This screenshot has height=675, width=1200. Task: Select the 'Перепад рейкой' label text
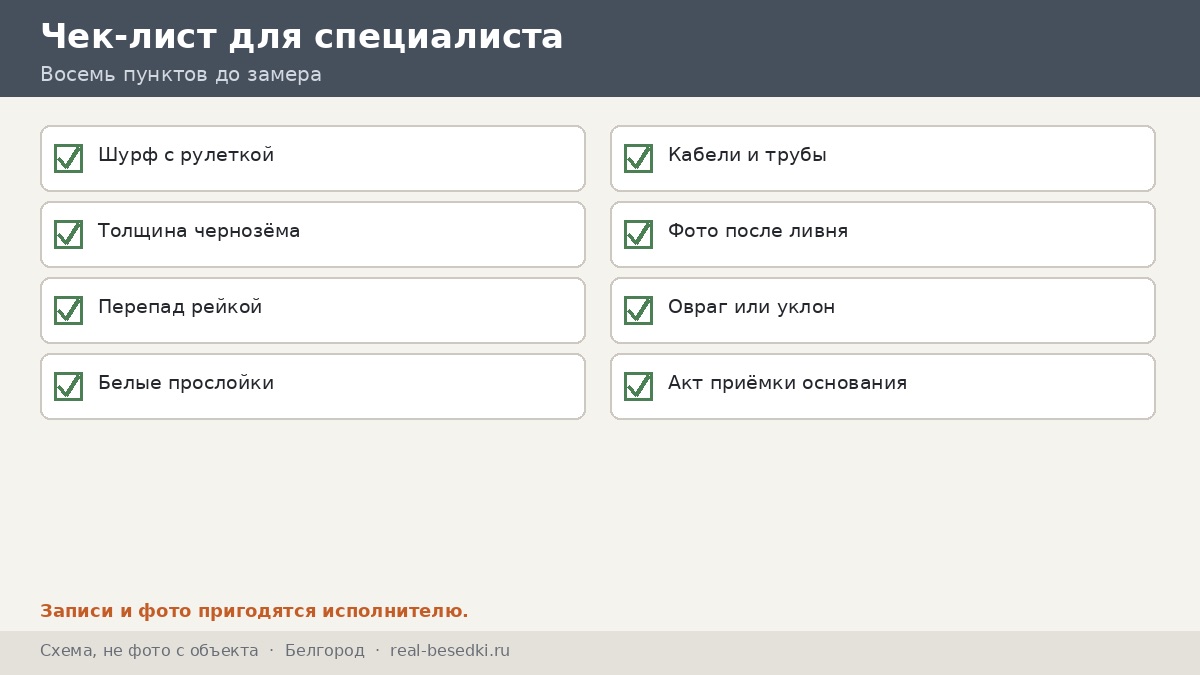click(180, 308)
